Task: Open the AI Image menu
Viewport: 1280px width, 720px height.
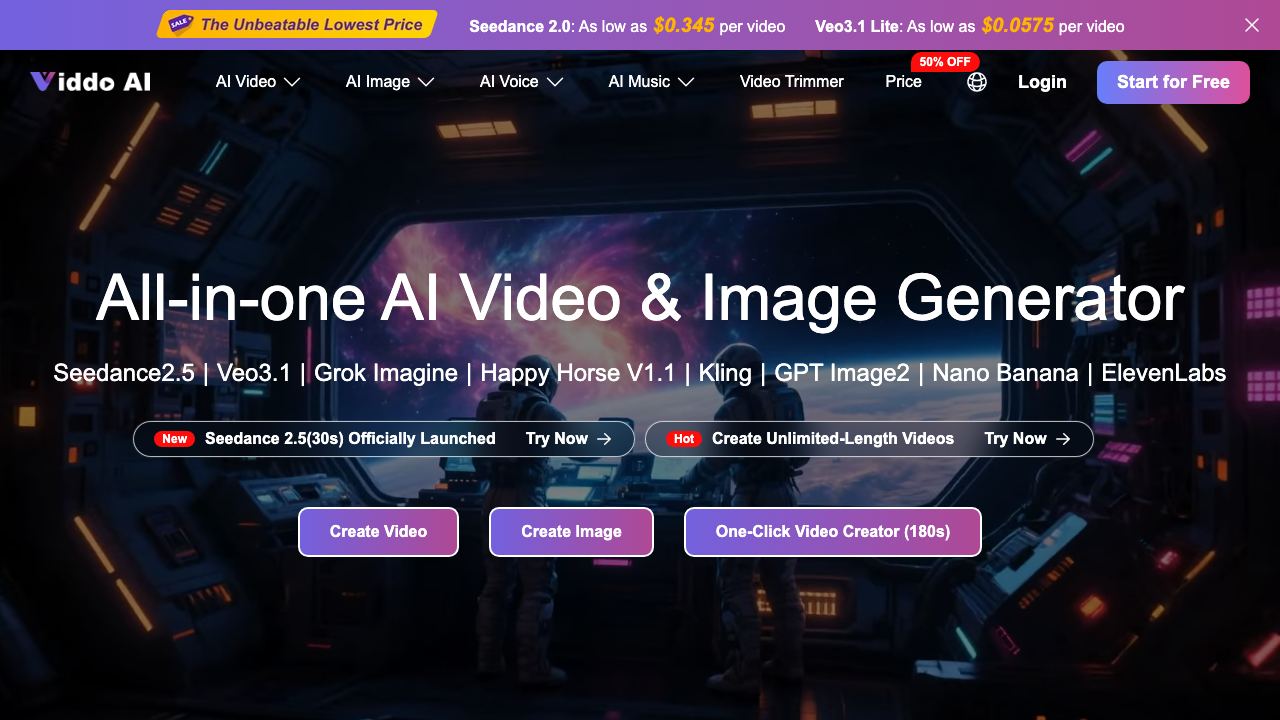Action: (390, 82)
